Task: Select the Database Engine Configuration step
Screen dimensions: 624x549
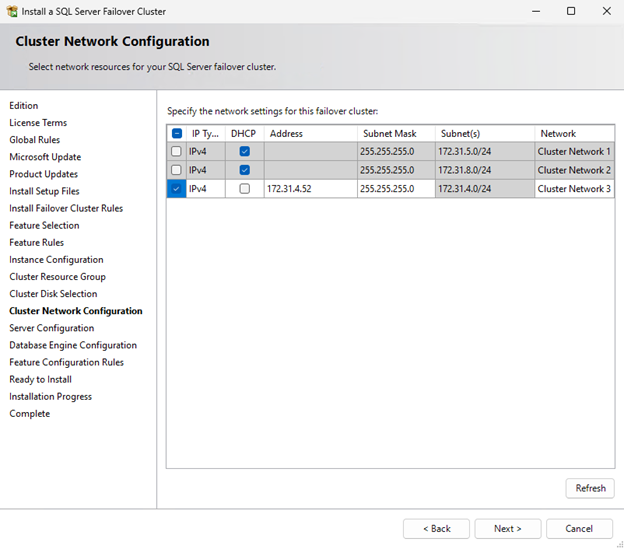Action: 73,345
